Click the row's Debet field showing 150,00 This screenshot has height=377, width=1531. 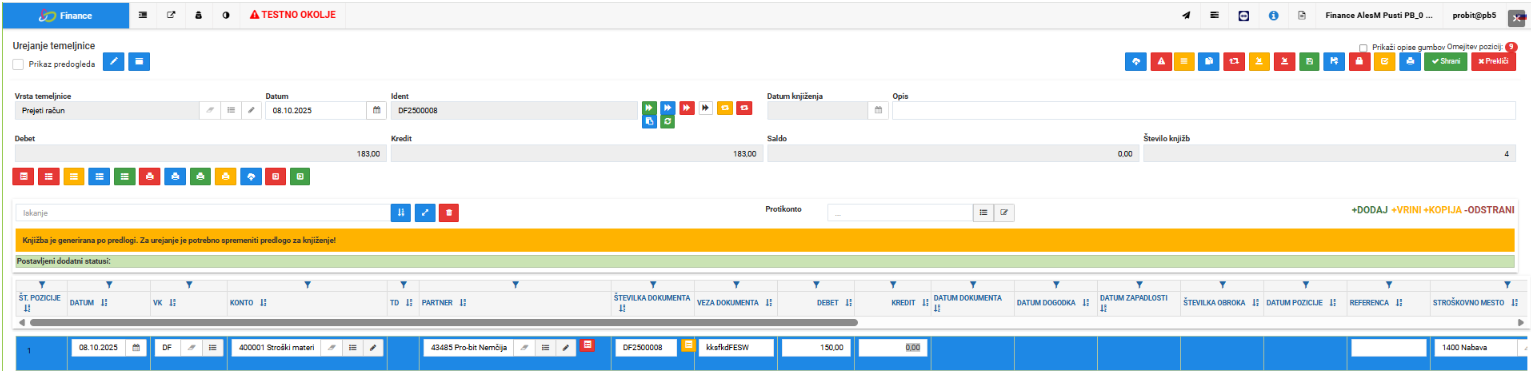coord(816,347)
